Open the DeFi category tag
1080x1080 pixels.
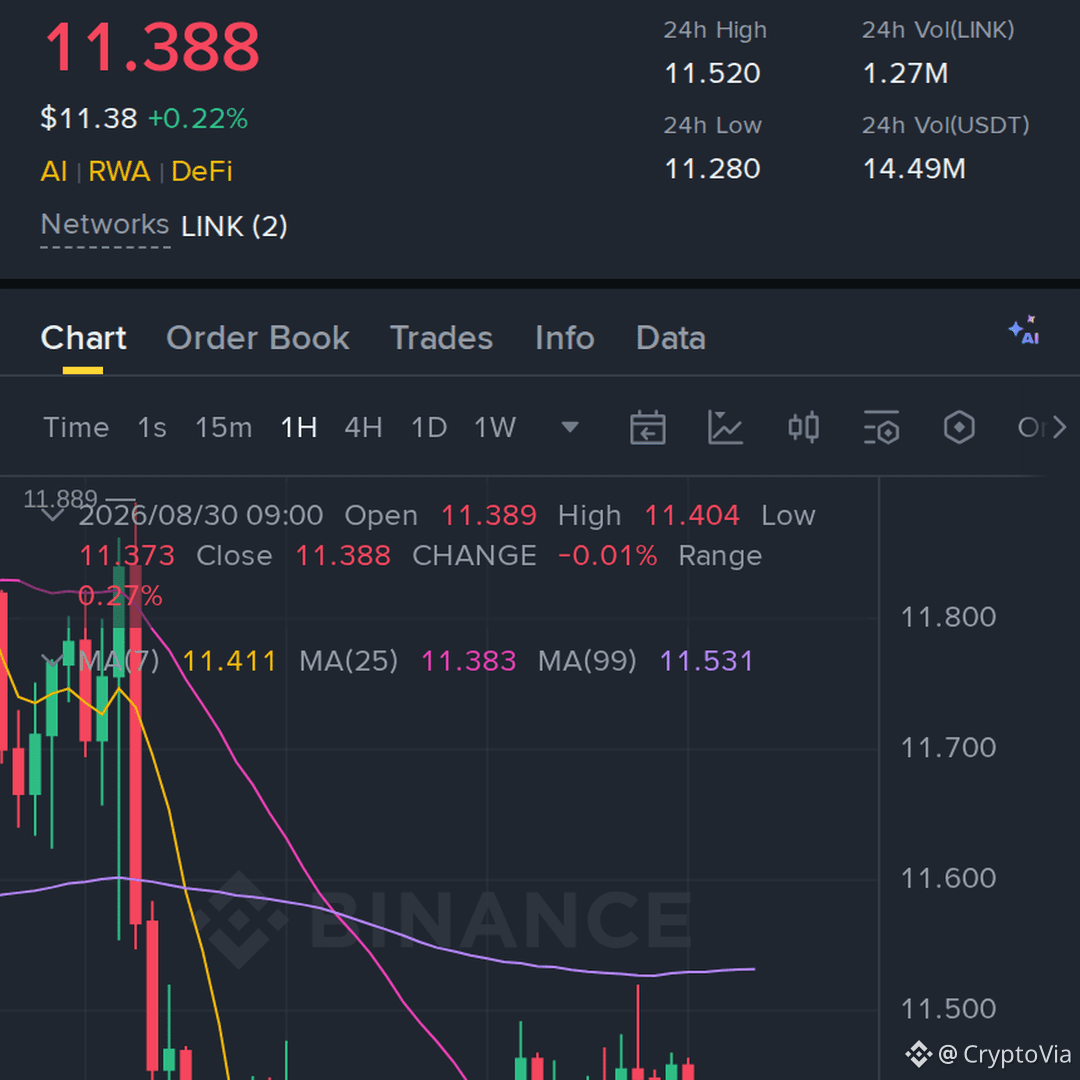click(x=202, y=172)
